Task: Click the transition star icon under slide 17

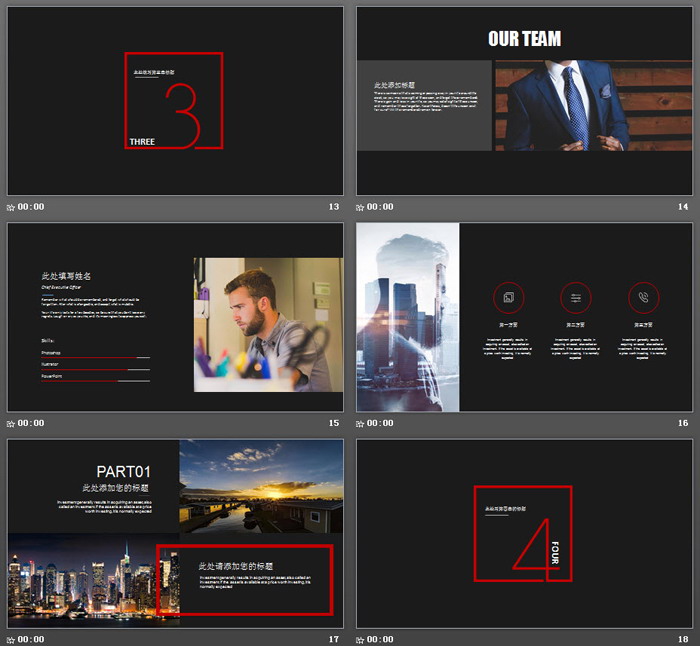Action: click(11, 639)
